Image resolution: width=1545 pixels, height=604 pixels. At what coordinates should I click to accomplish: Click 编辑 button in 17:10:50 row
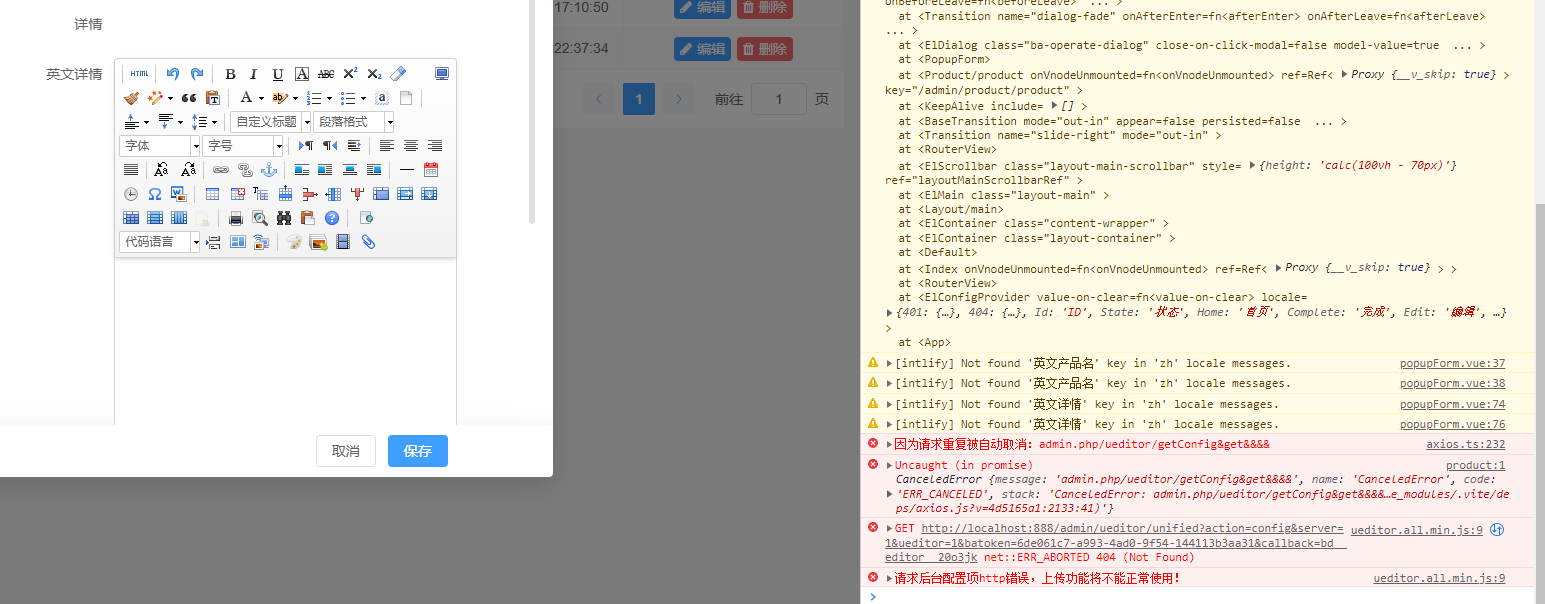(702, 7)
